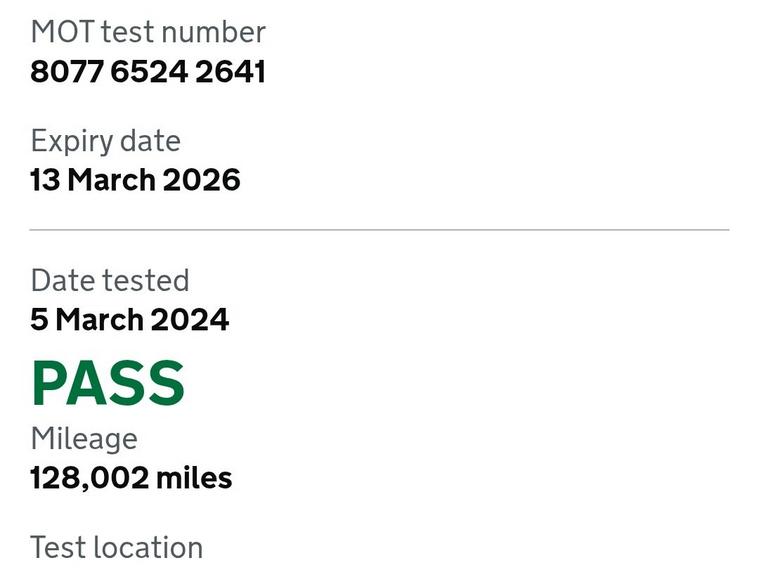Click the word MOT in the top label

click(62, 32)
